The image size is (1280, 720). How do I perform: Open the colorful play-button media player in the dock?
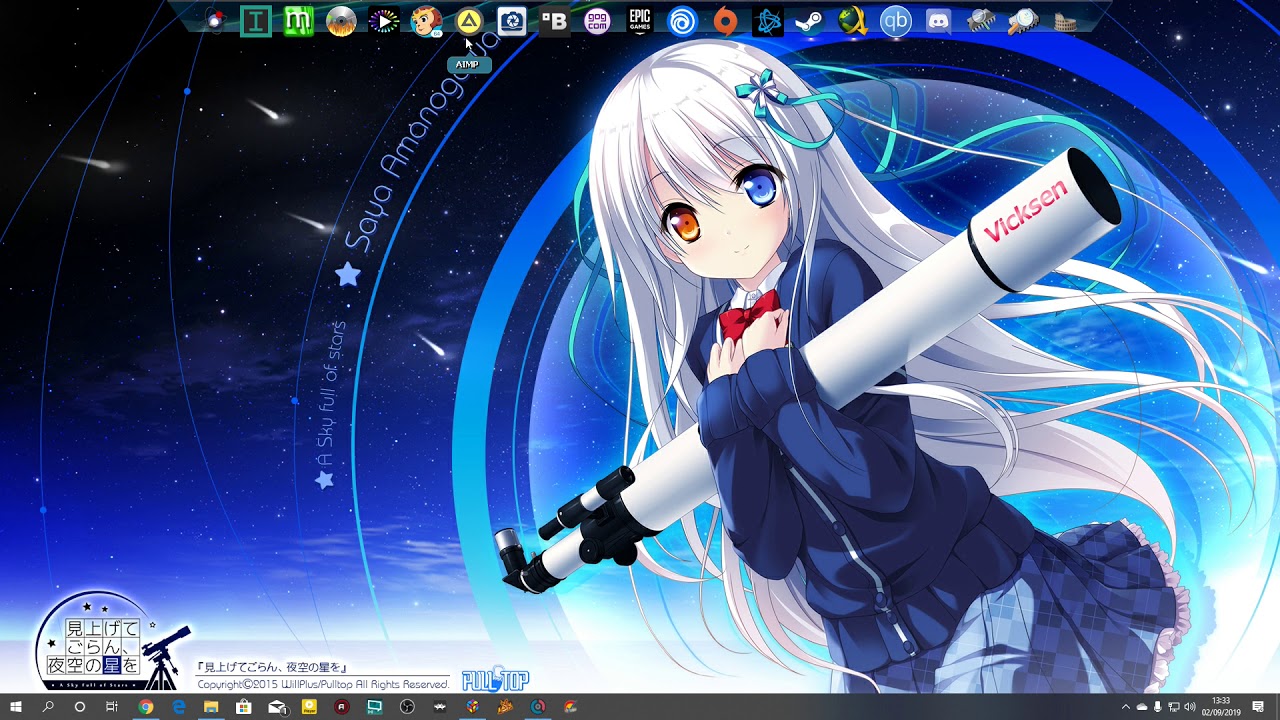coord(384,20)
